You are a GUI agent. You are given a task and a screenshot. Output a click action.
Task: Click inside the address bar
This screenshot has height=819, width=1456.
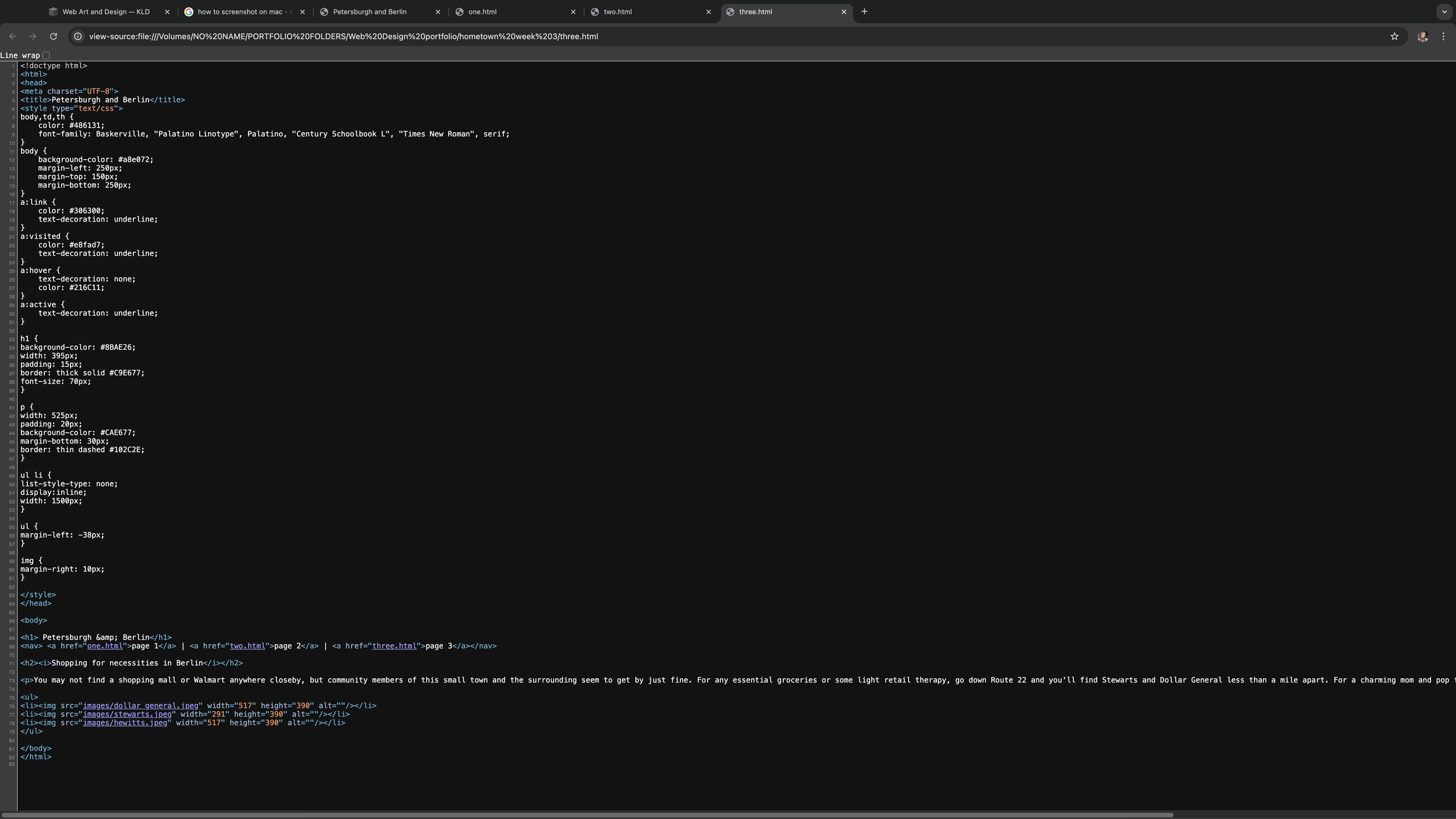point(408,36)
